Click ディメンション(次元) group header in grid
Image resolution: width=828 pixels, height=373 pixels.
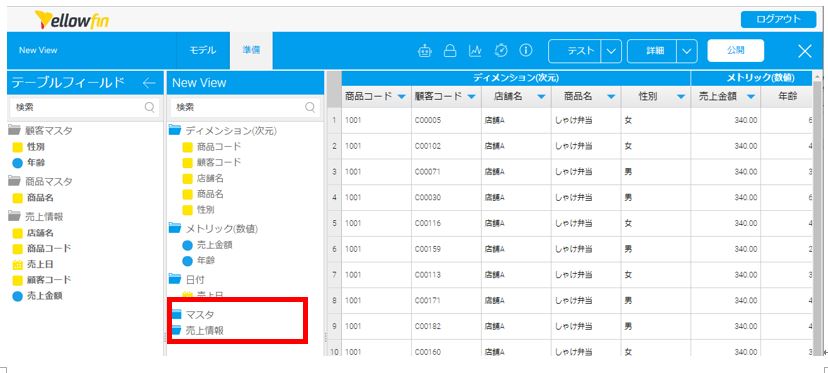516,78
